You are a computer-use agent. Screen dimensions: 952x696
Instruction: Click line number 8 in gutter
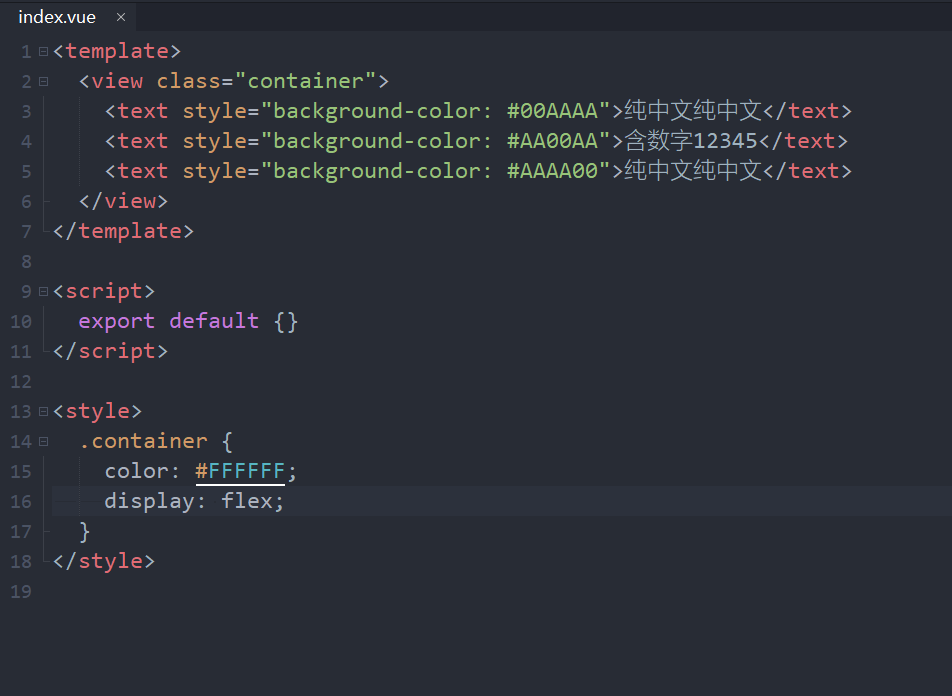coord(26,262)
